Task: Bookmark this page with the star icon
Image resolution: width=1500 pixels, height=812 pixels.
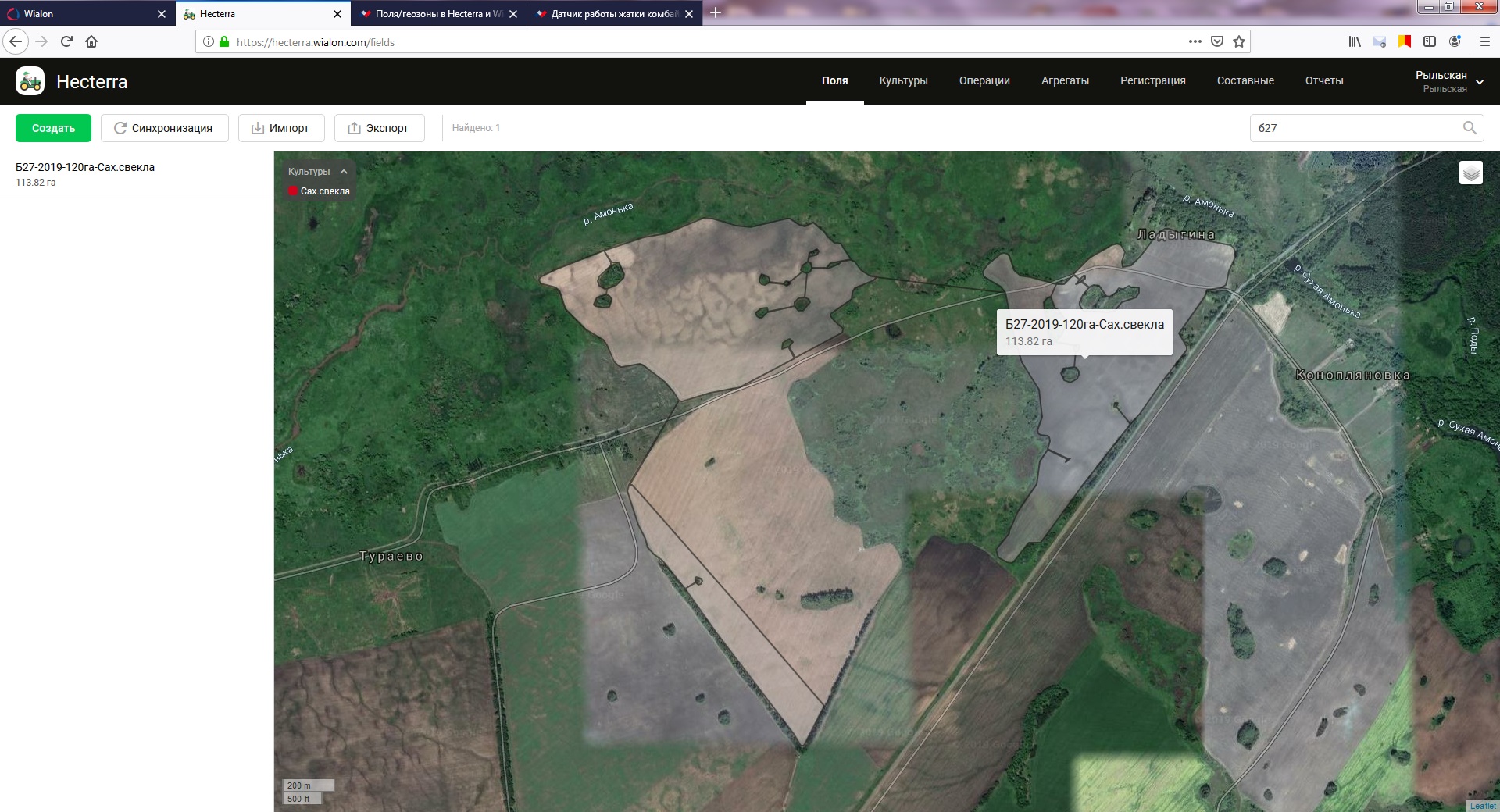Action: 1239,42
